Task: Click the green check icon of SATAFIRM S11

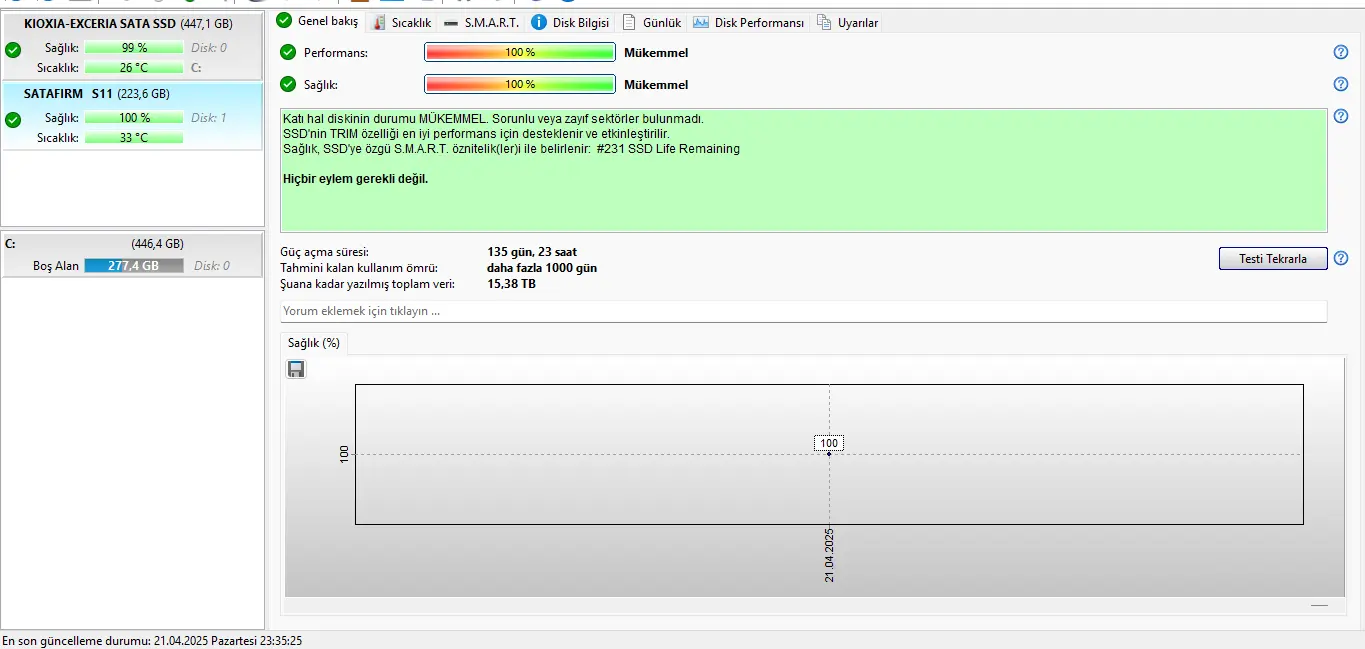Action: click(x=13, y=120)
